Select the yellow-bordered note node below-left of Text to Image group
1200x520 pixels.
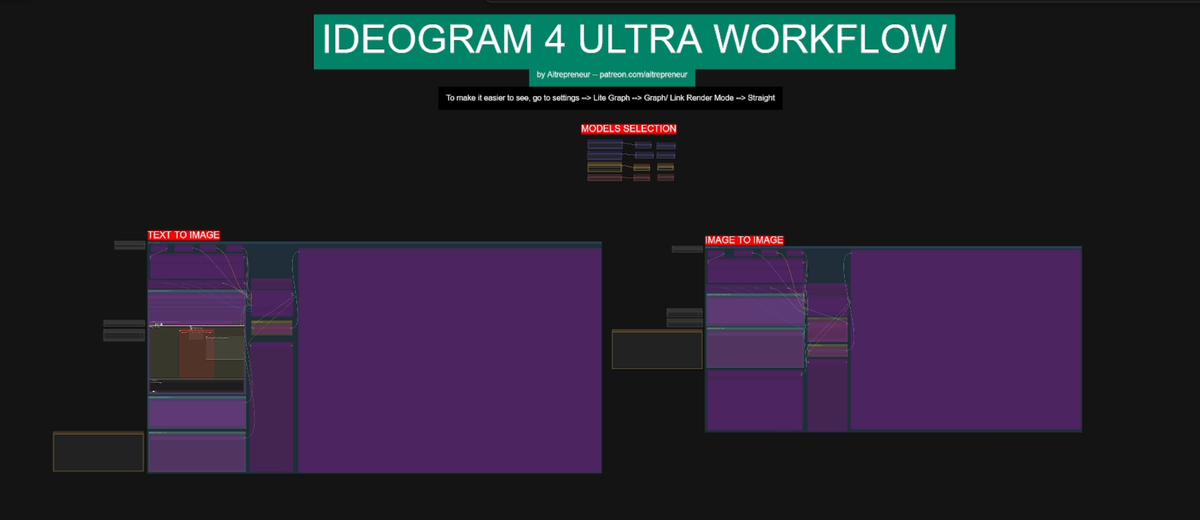(x=99, y=452)
